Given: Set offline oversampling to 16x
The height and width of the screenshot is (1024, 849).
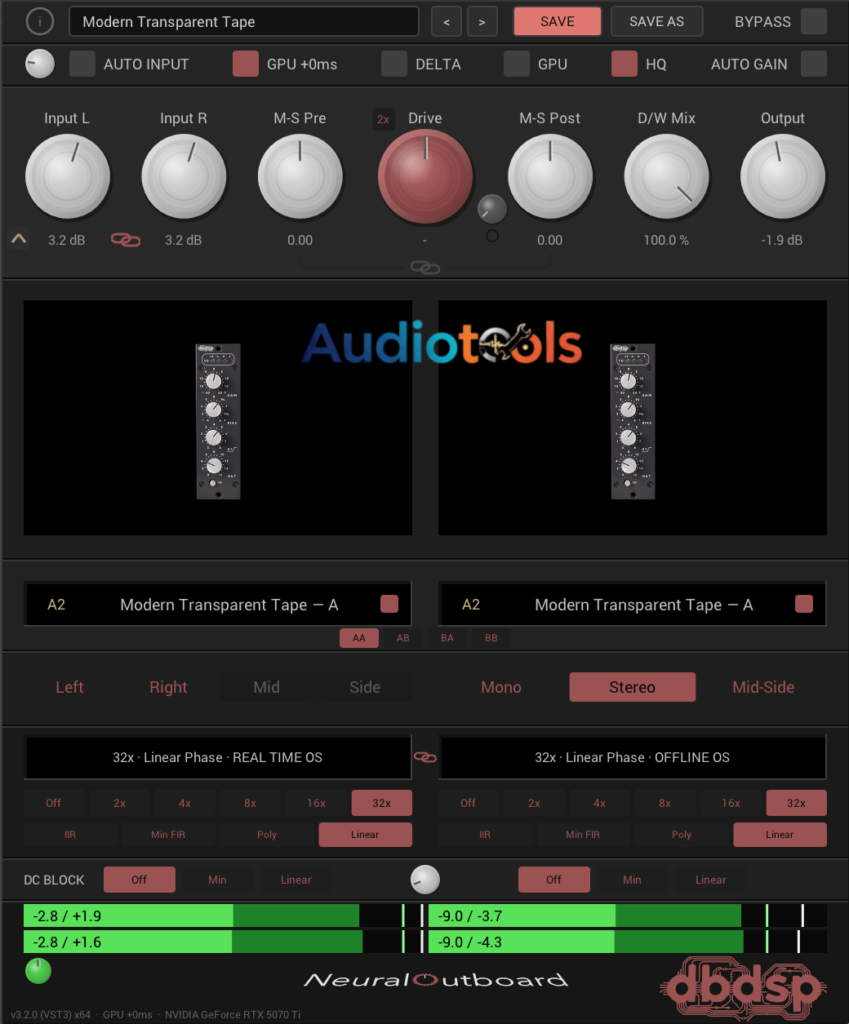Looking at the screenshot, I should (730, 803).
